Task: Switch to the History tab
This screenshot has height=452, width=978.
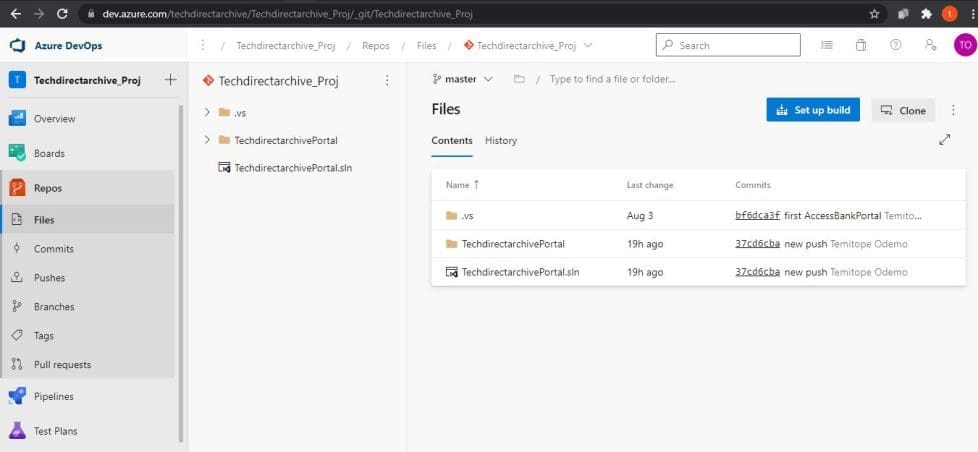Action: coord(501,141)
